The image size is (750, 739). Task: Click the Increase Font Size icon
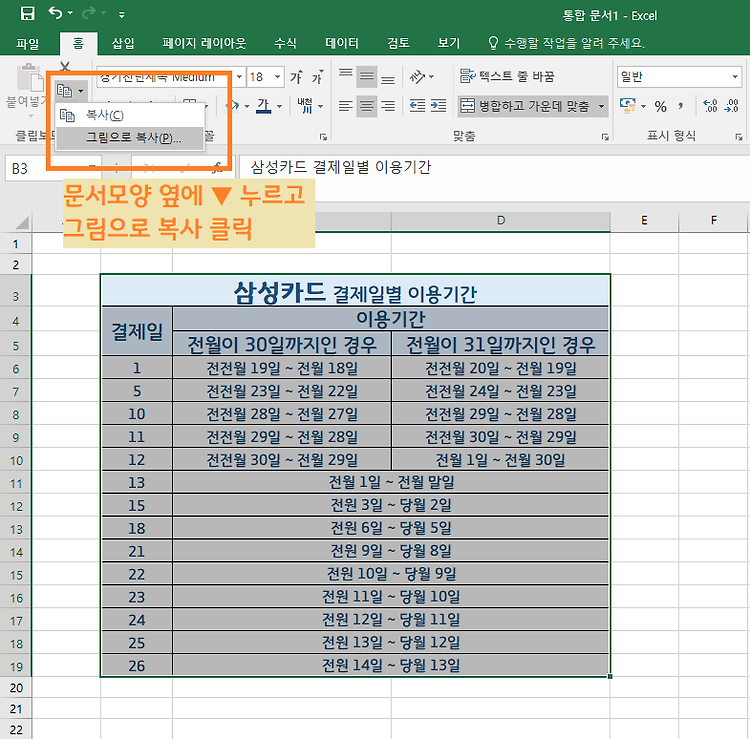click(297, 77)
